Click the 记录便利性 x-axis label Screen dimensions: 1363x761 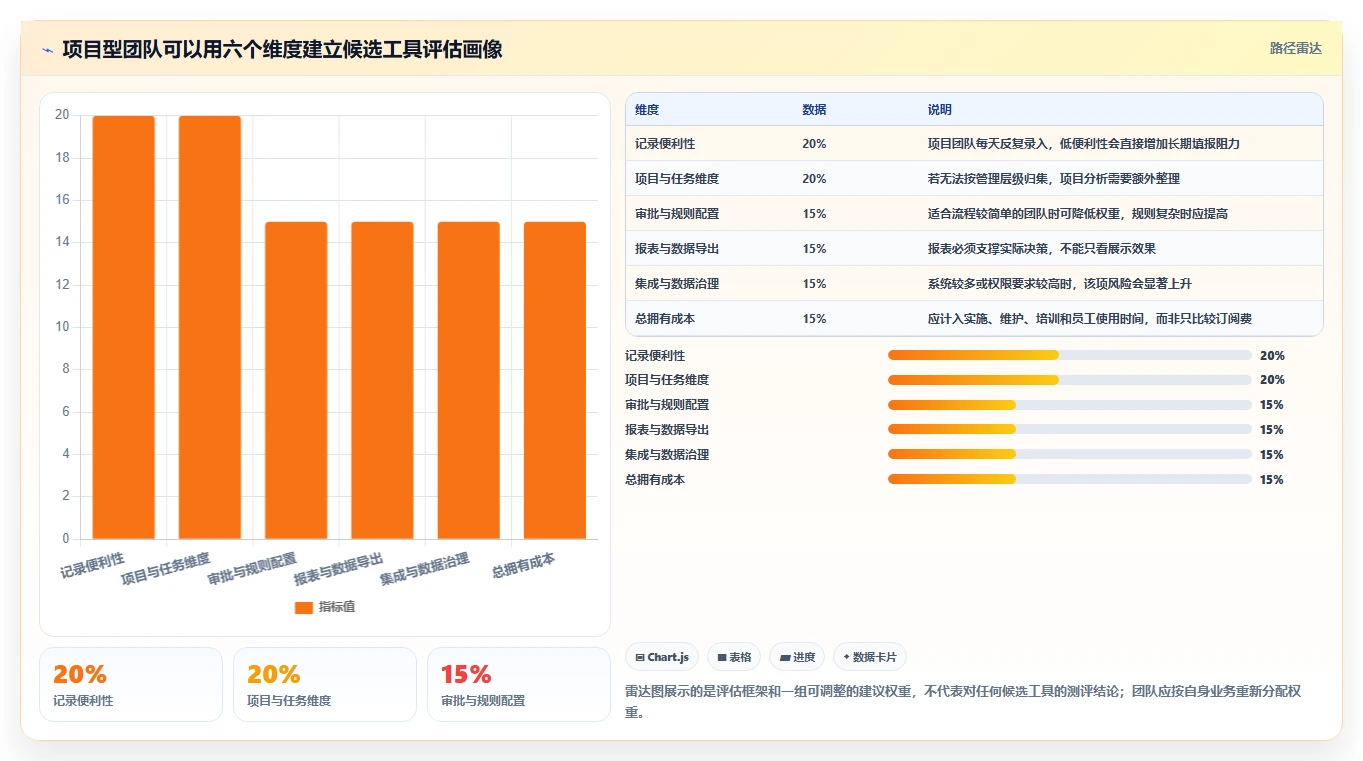92,566
